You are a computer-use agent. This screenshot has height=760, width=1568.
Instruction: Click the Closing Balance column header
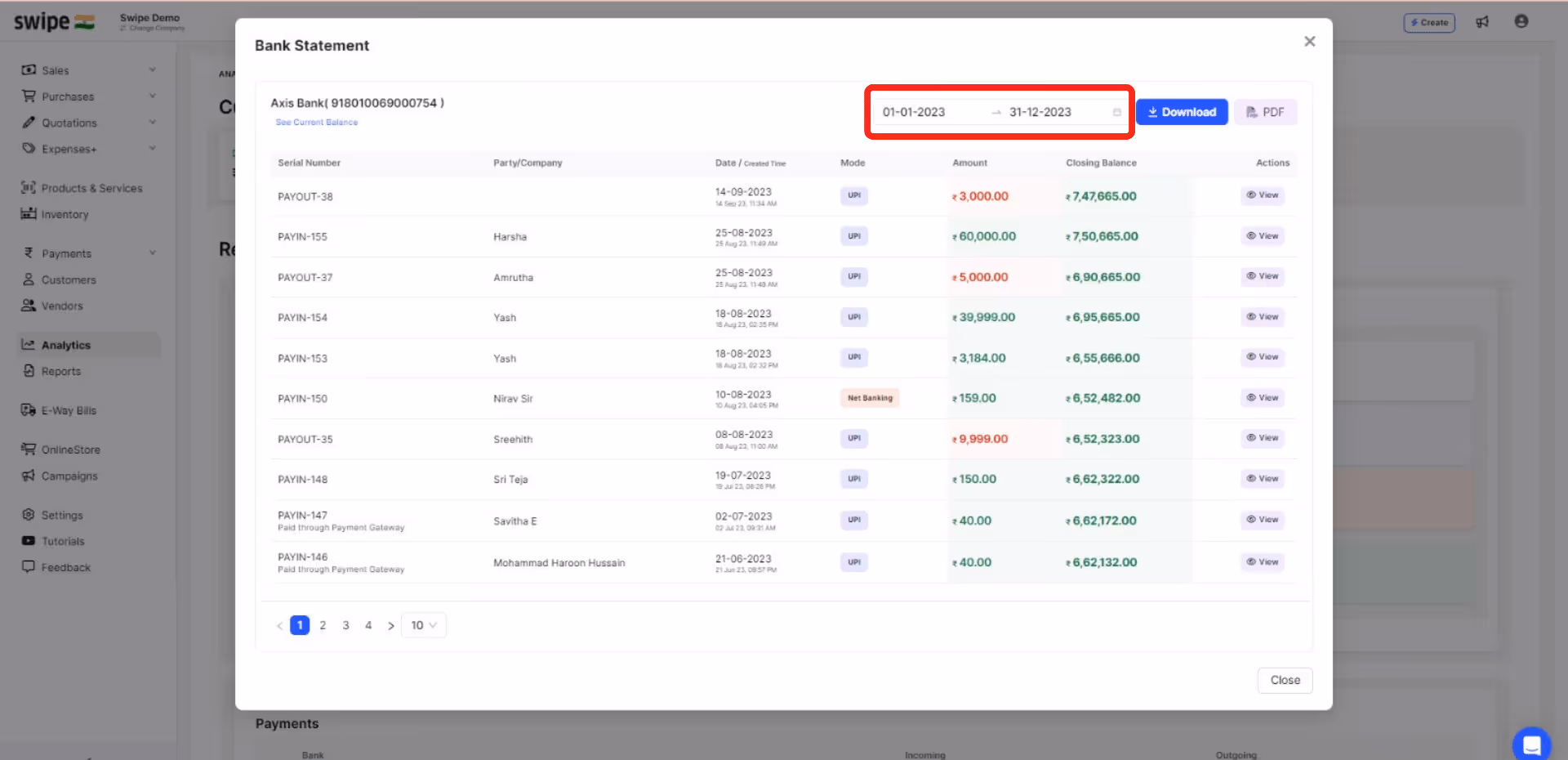[1101, 163]
